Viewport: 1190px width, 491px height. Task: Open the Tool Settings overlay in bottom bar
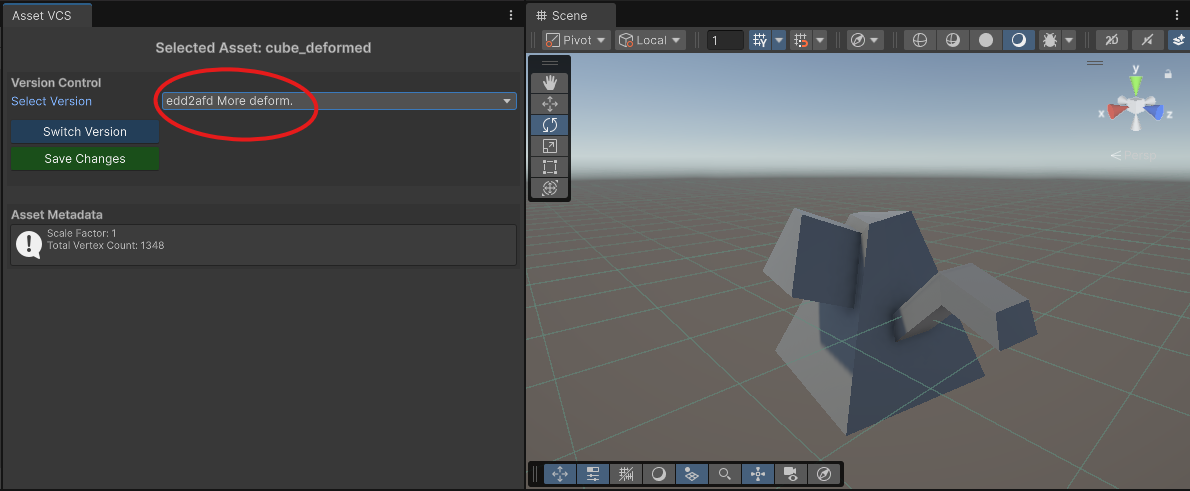pyautogui.click(x=593, y=474)
